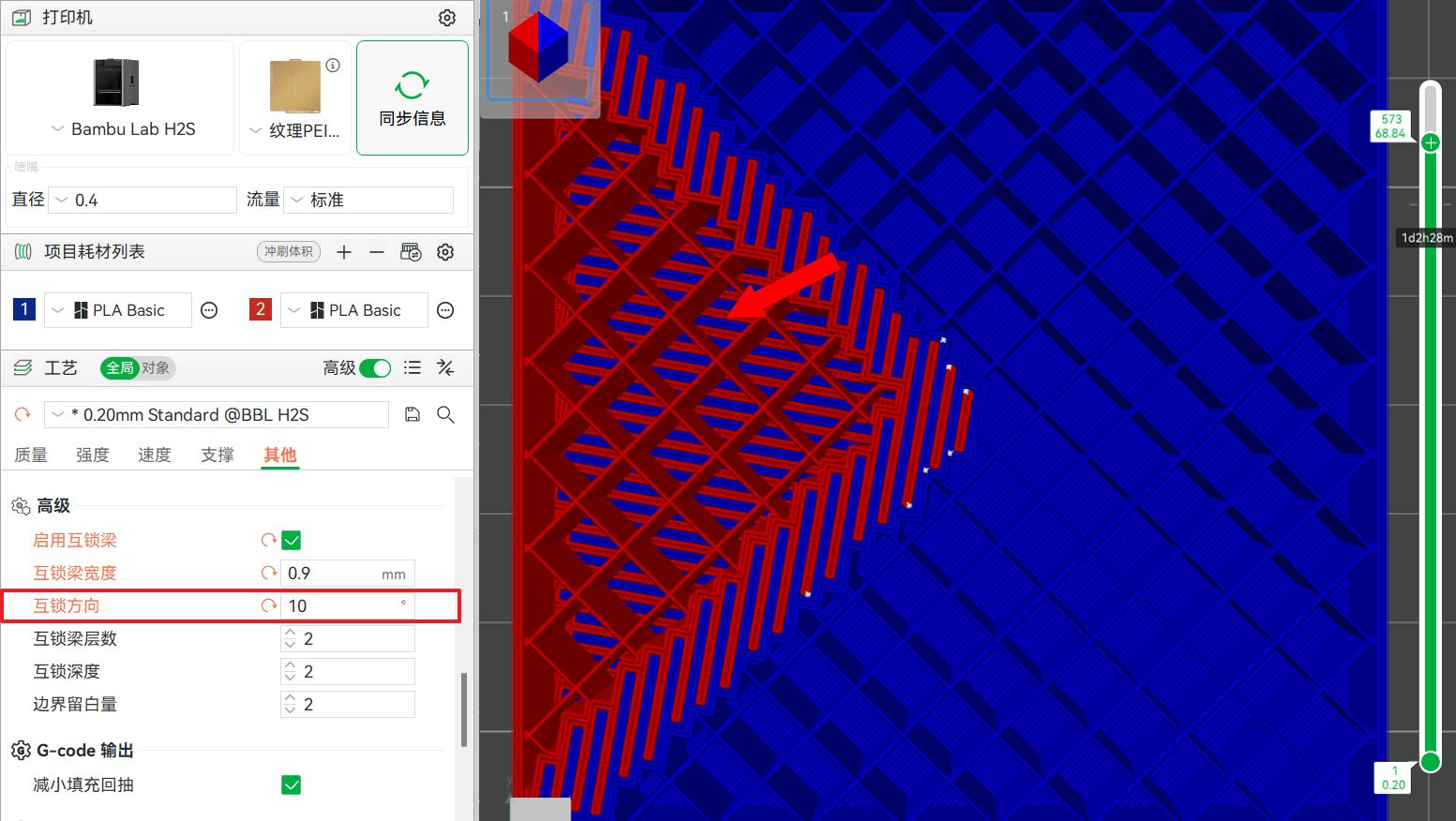This screenshot has width=1456, height=821.
Task: Switch to the 支撑 tab
Action: (218, 455)
